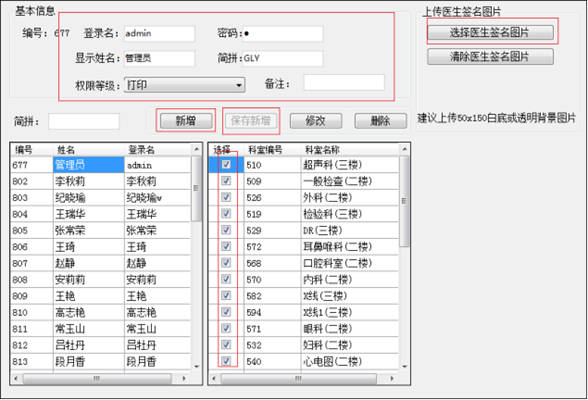
Task: Toggle checkbox for 心电图(二楼) row 540
Action: [226, 361]
